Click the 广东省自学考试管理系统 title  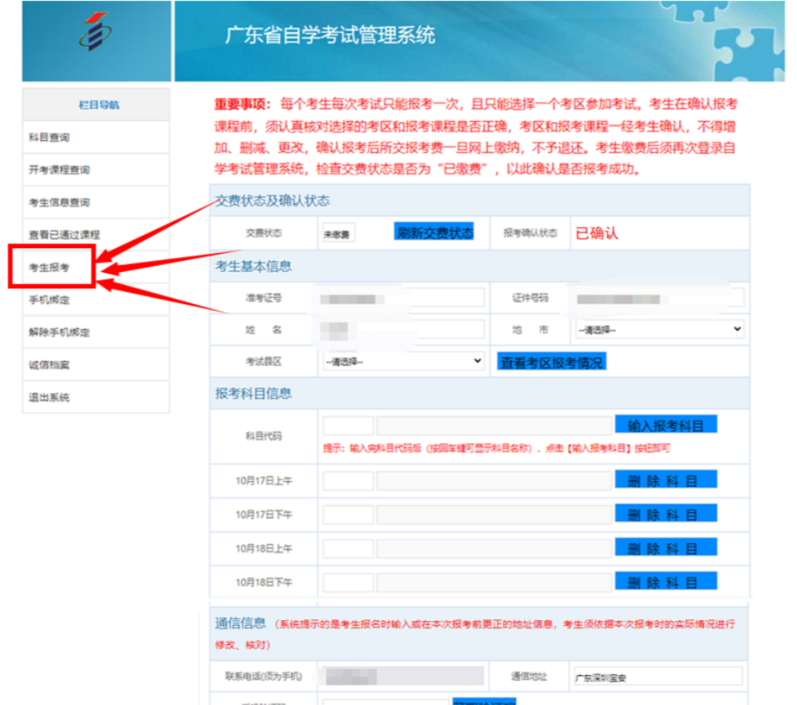[x=330, y=35]
